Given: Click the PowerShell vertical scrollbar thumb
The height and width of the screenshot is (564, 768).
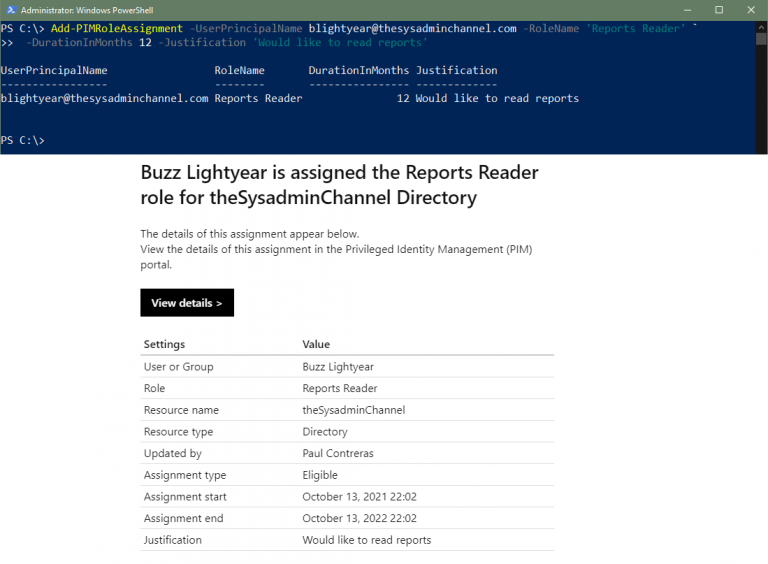Looking at the screenshot, I should click(x=761, y=39).
